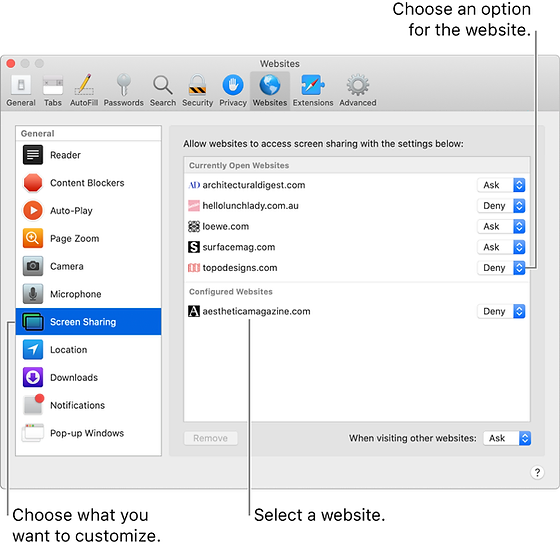560x548 pixels.
Task: Open the Ask dropdown for architecturaldigest.com
Action: tap(501, 185)
